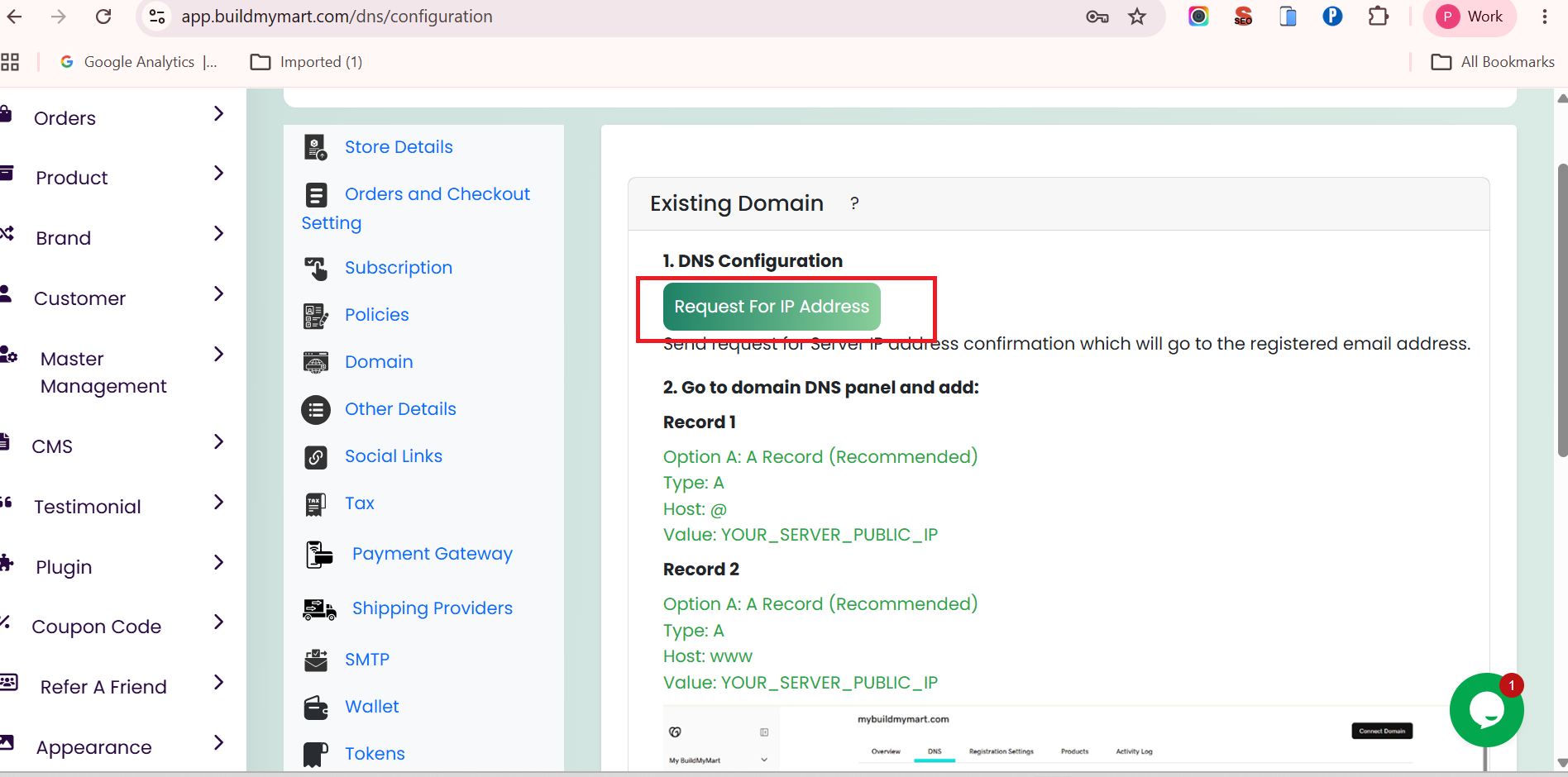Click the SMTP envelope icon
Image resolution: width=1568 pixels, height=777 pixels.
click(316, 660)
